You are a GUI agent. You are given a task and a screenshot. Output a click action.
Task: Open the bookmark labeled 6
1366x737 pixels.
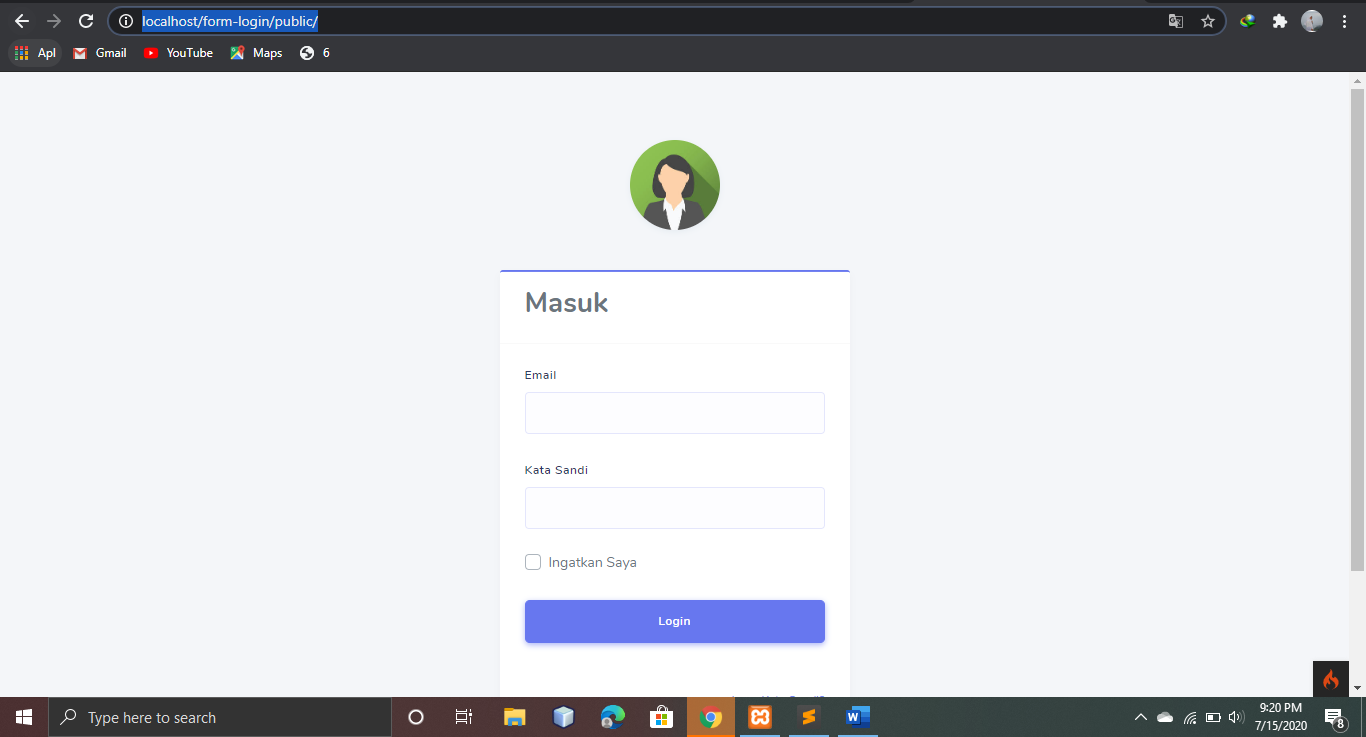click(314, 53)
